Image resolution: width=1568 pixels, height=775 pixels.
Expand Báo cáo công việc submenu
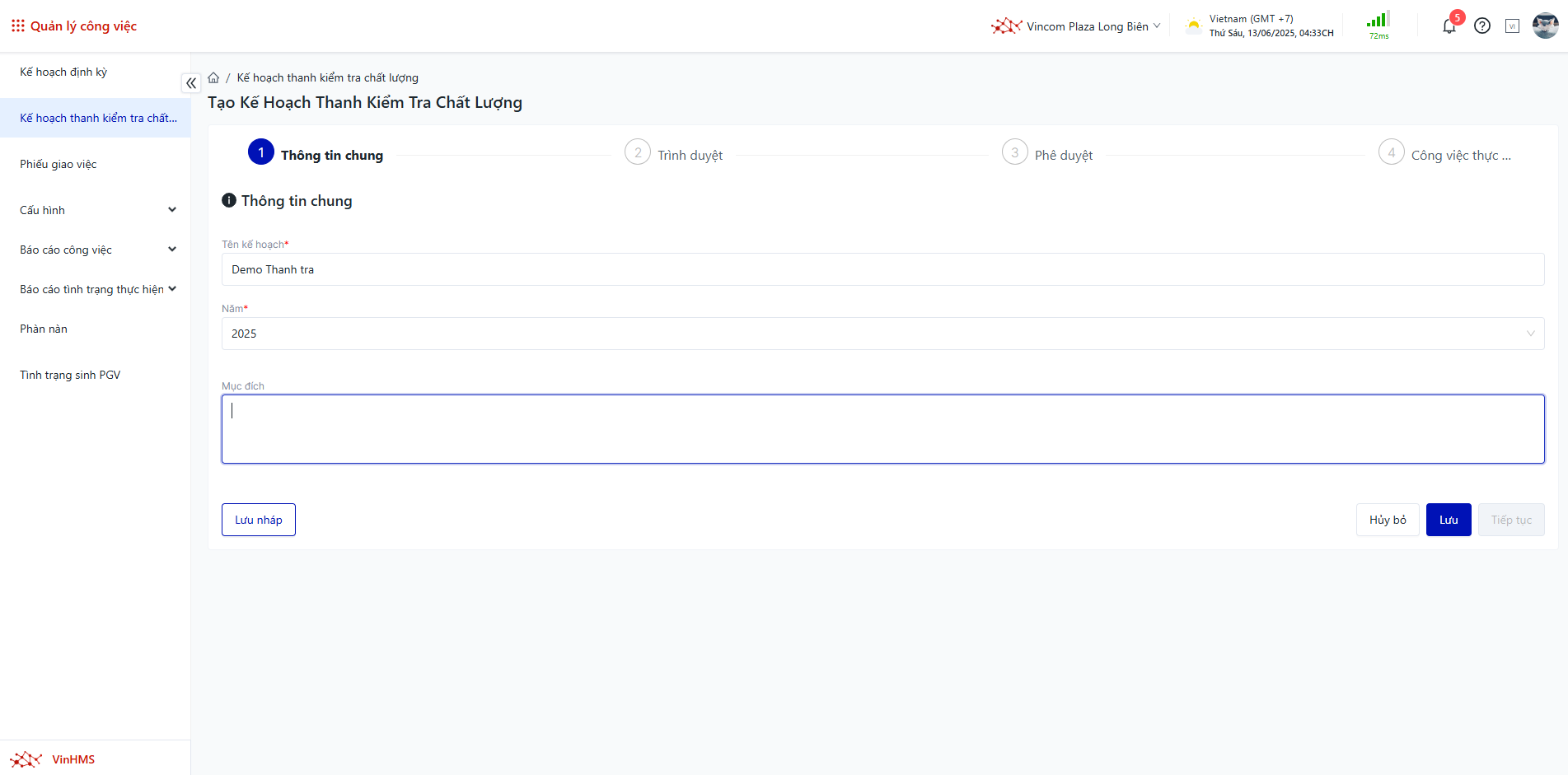pos(97,250)
